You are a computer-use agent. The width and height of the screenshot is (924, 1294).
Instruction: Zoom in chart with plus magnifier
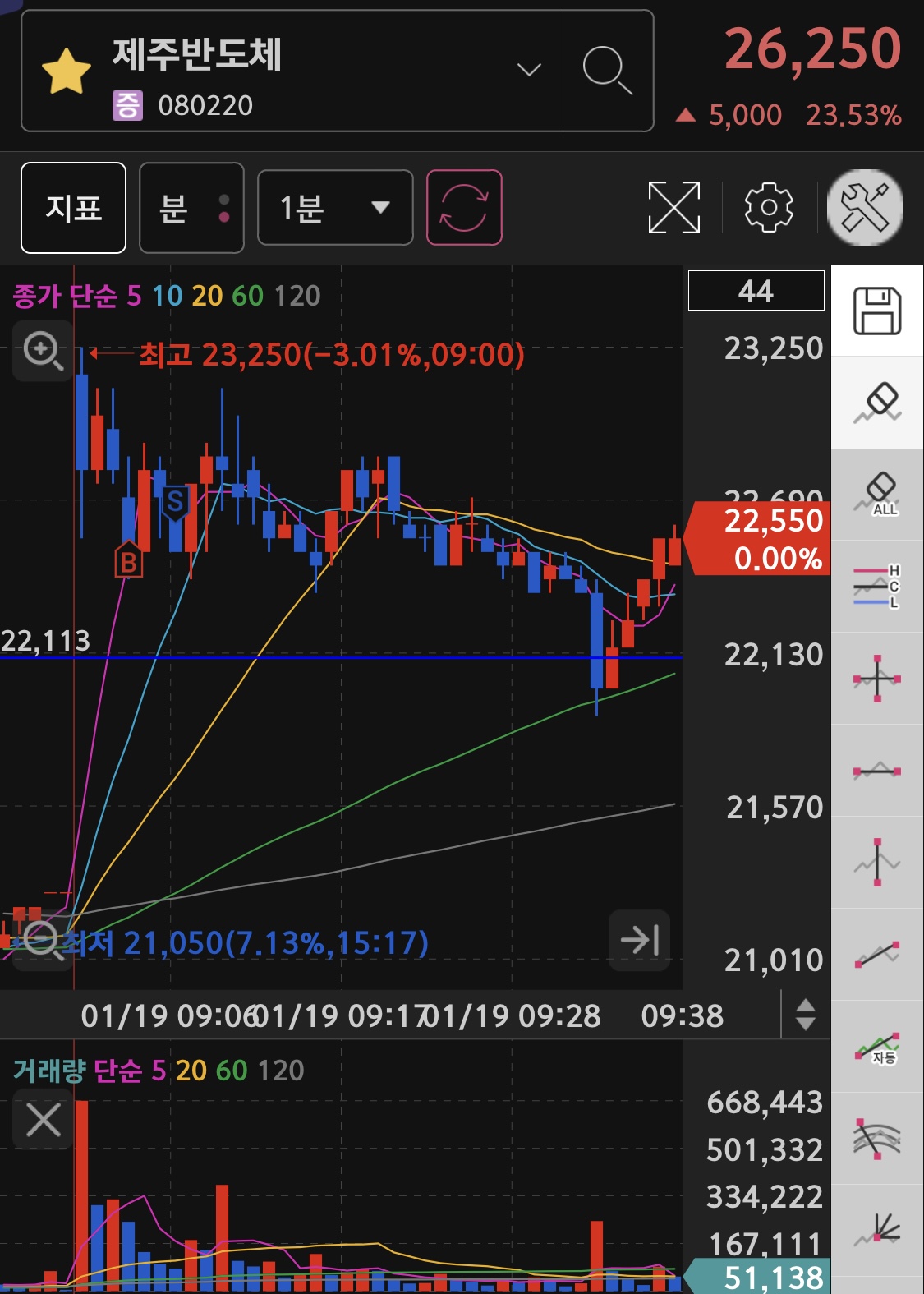pyautogui.click(x=43, y=351)
